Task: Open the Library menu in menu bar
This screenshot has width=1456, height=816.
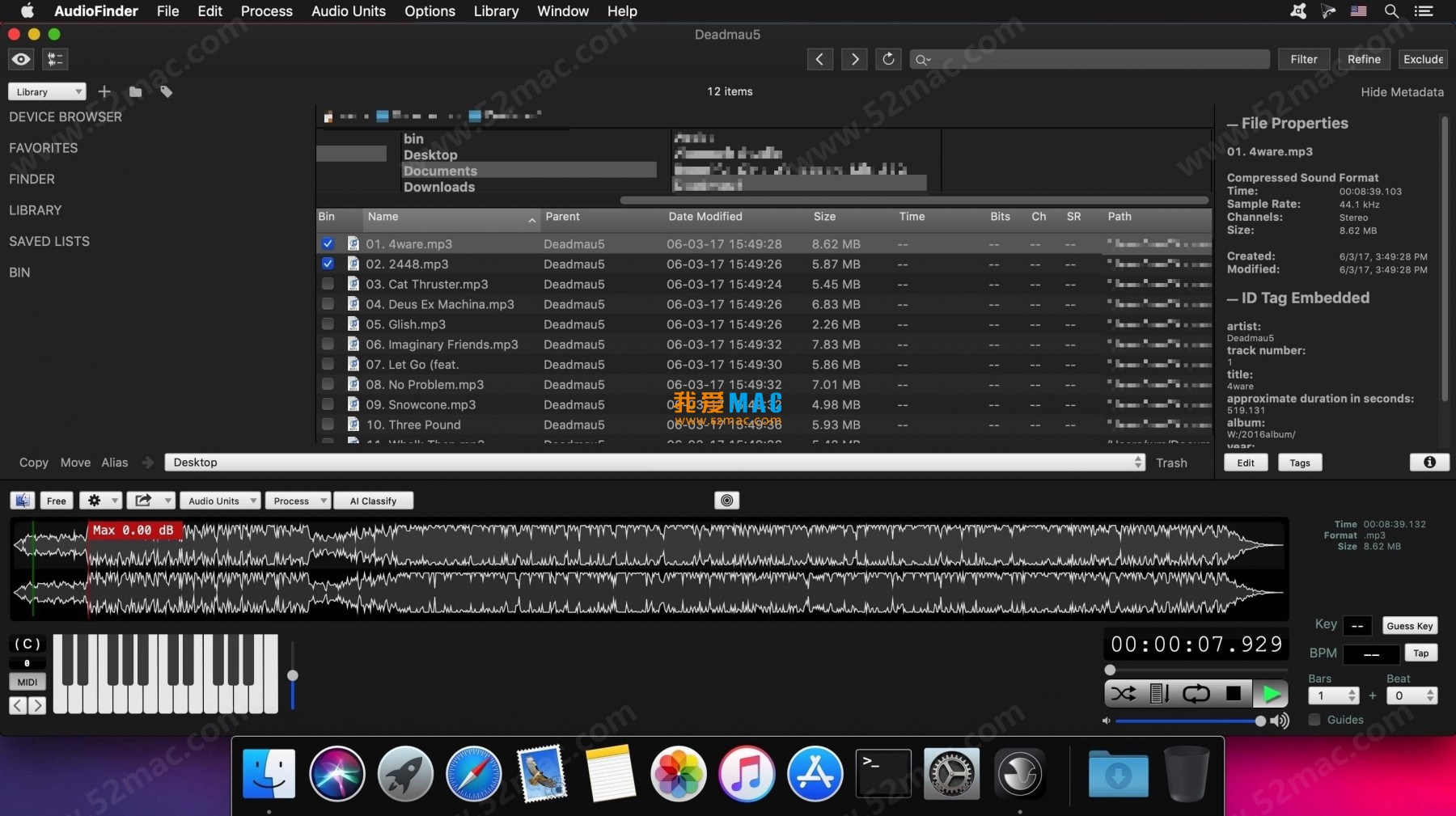Action: (496, 11)
